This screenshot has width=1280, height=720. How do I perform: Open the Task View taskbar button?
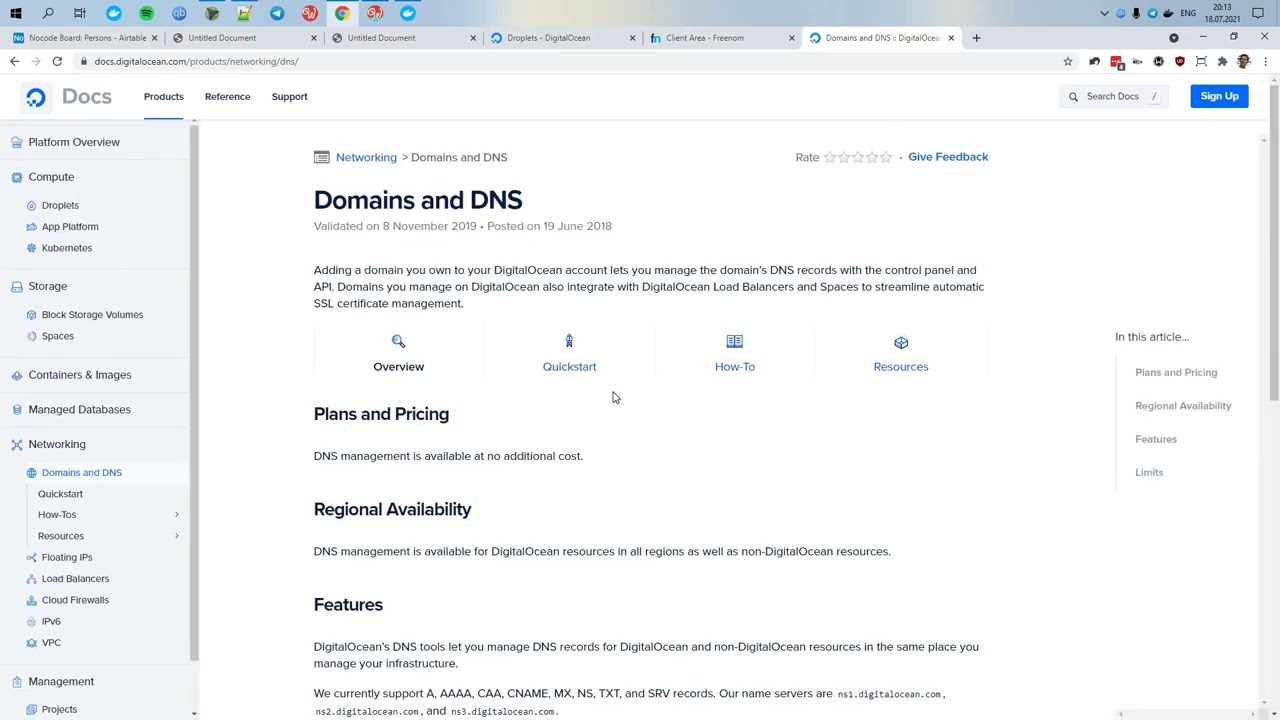(80, 13)
